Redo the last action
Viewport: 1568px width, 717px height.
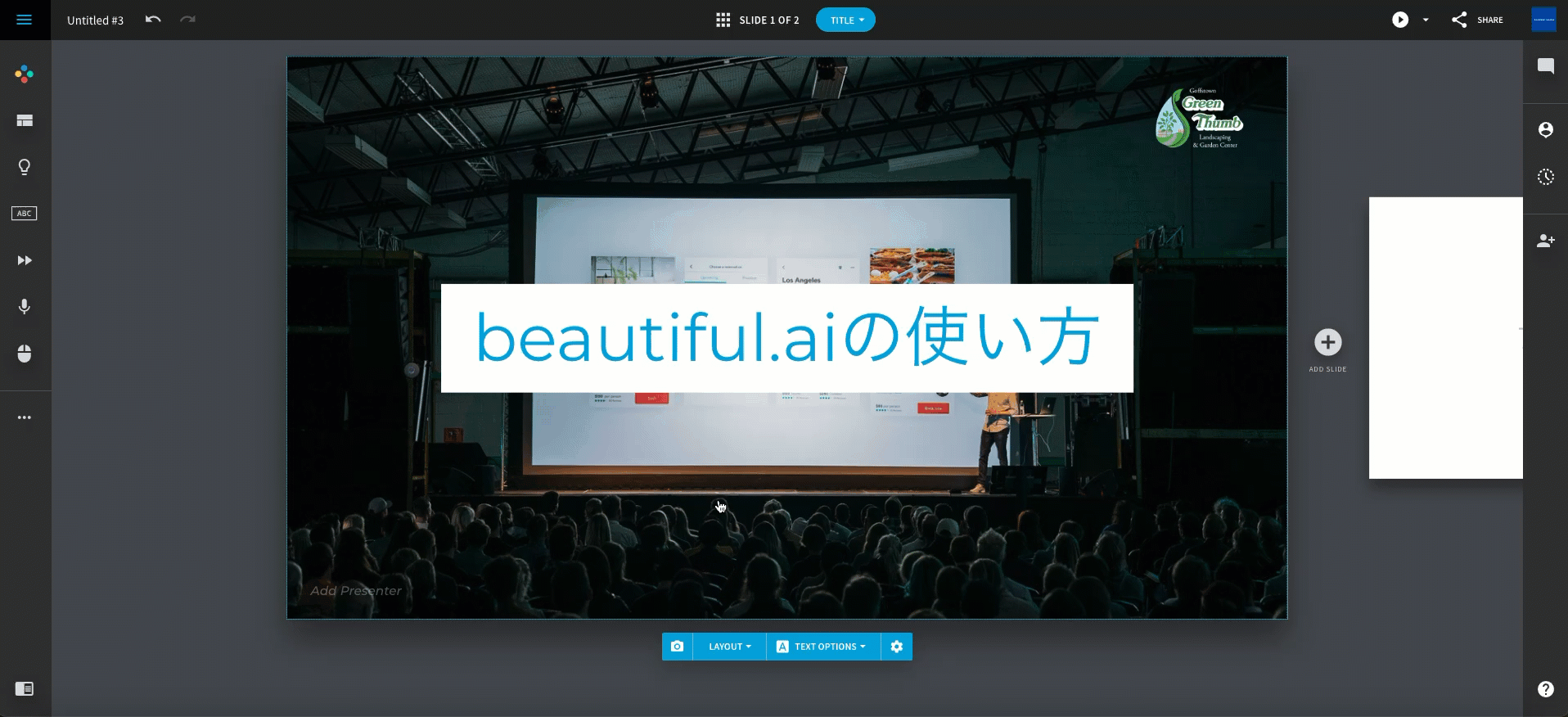188,20
